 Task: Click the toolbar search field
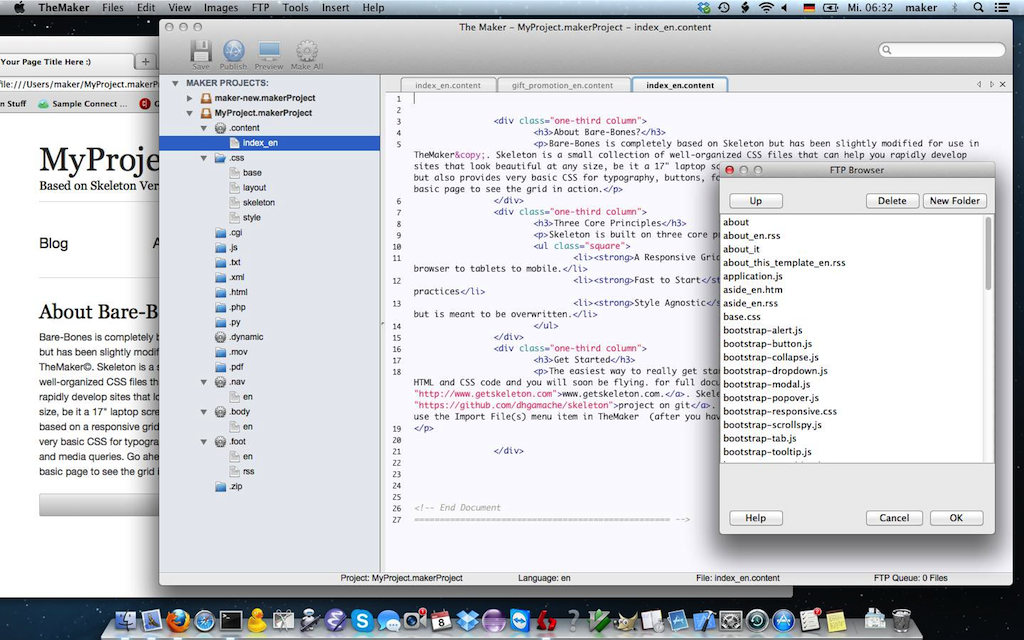942,50
